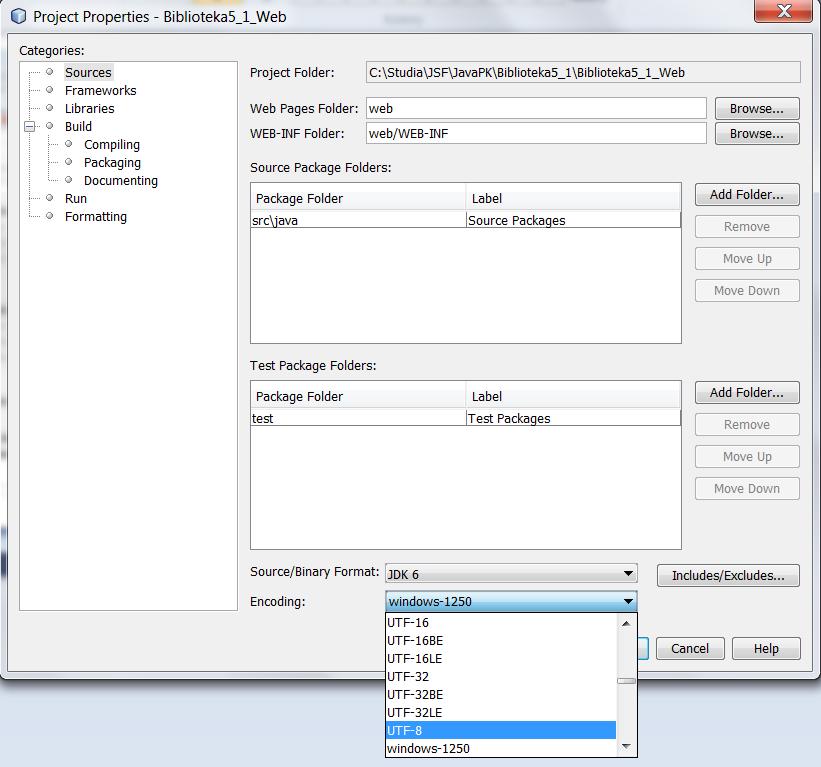Choose UTF-32LE encoding from list
The height and width of the screenshot is (767, 821).
click(501, 713)
